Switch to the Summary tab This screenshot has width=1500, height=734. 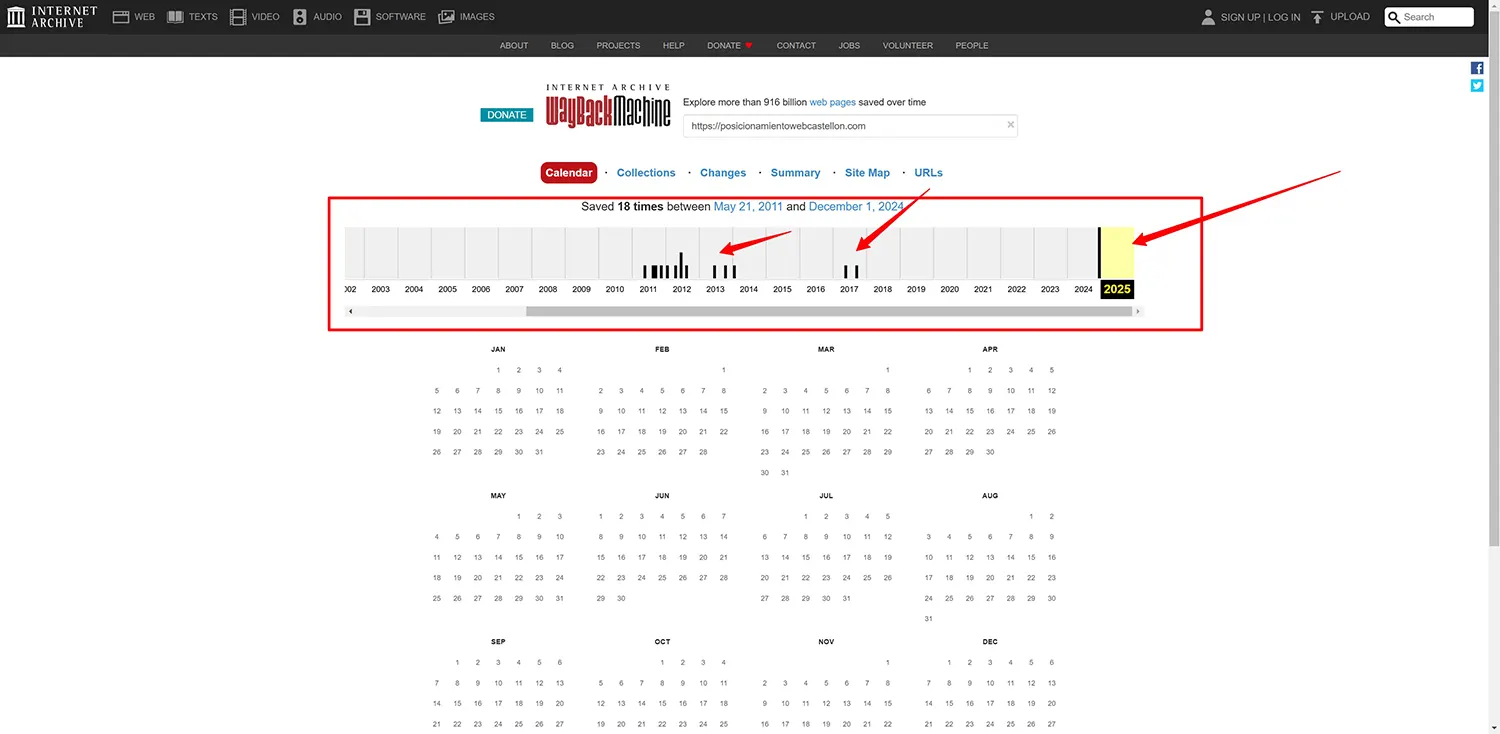(x=795, y=172)
